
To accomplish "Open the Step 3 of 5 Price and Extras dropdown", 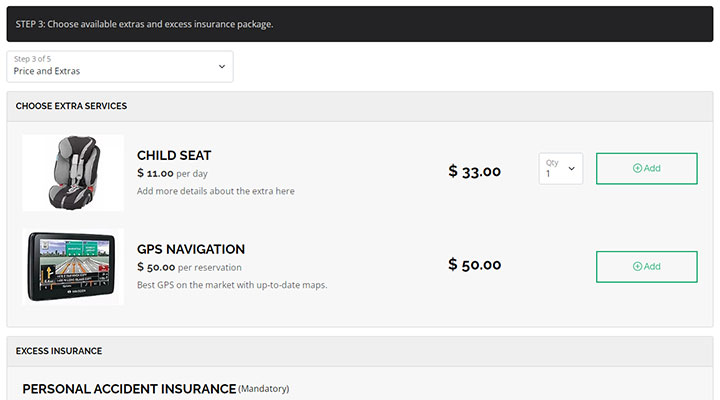I will pos(120,67).
